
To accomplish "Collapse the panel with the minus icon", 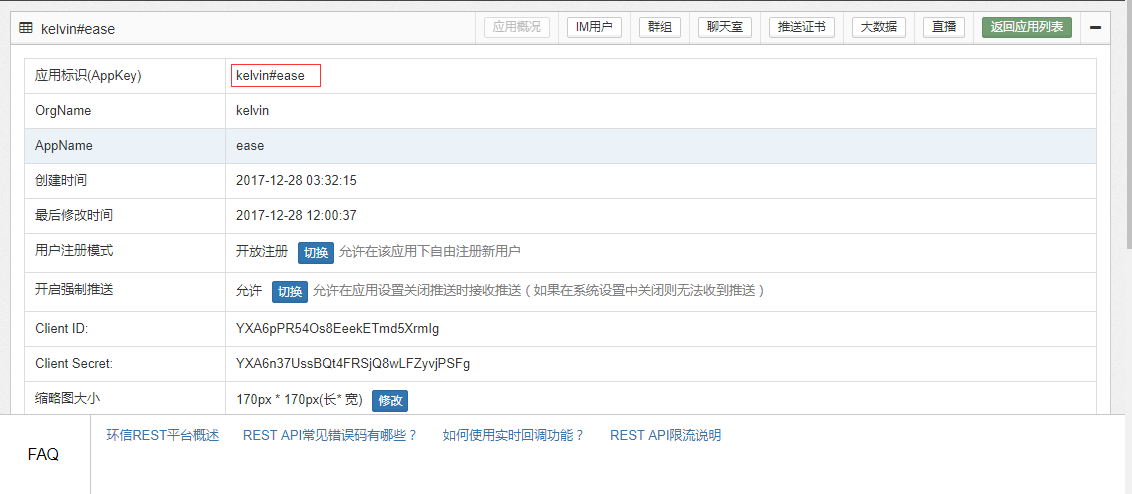I will (x=1095, y=27).
